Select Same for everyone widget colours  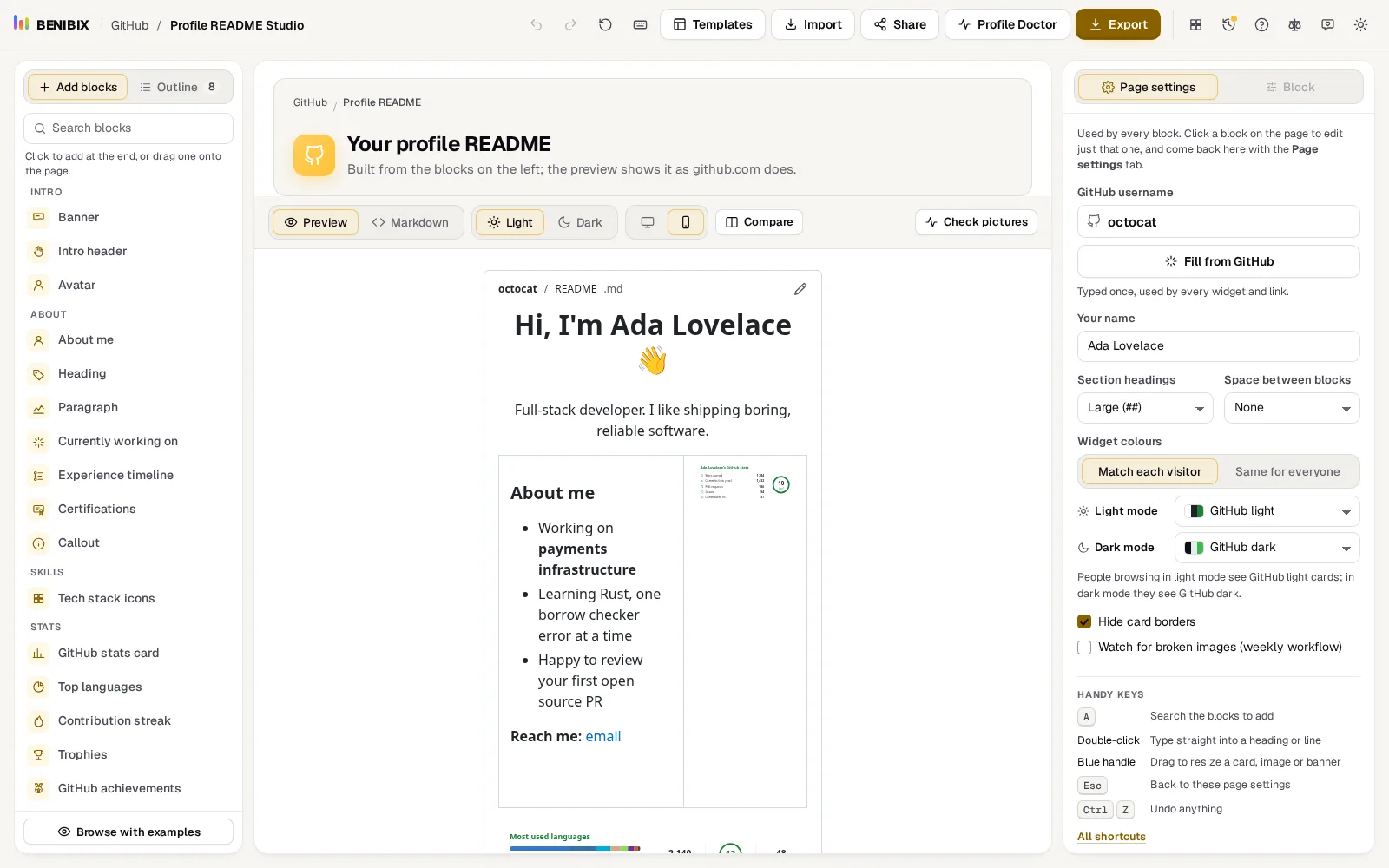[1287, 471]
